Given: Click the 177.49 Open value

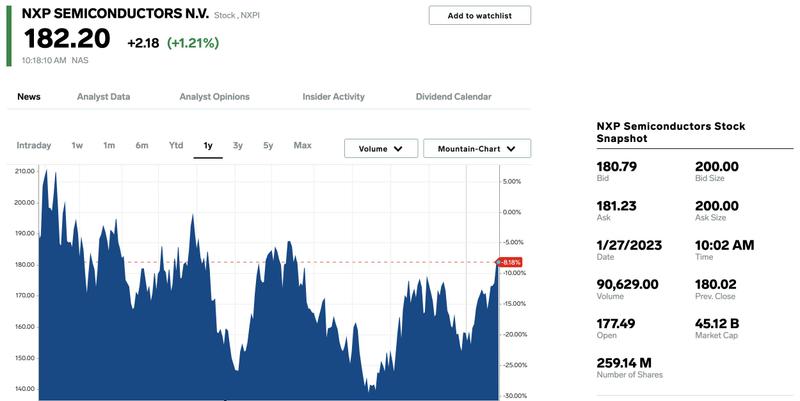Looking at the screenshot, I should coord(616,323).
